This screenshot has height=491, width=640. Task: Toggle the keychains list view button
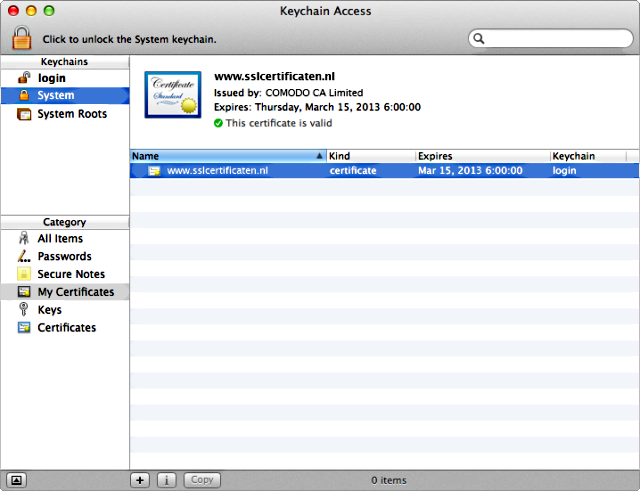point(16,480)
